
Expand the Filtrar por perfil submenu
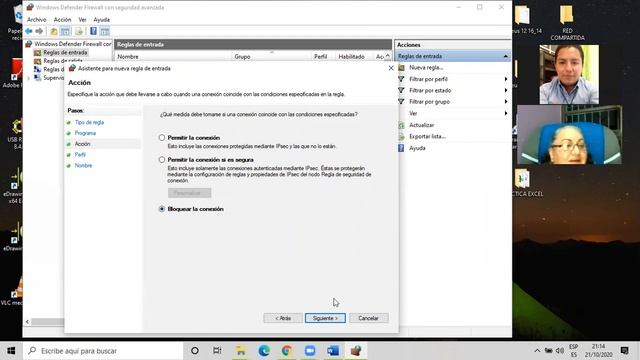click(506, 79)
